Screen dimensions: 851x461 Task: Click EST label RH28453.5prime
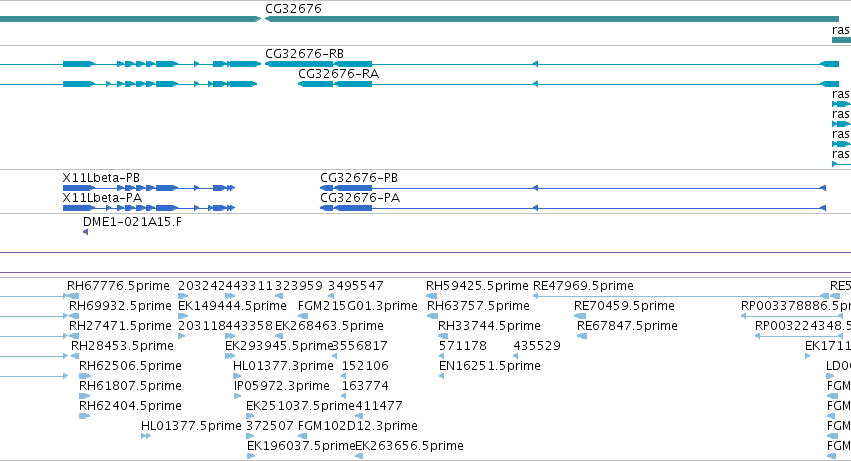[x=122, y=346]
